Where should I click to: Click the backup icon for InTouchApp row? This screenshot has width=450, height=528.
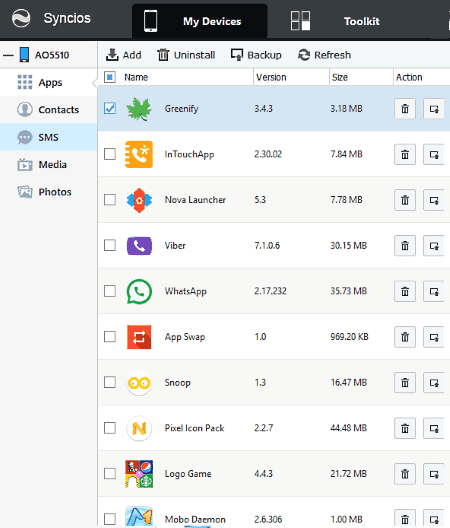pos(434,155)
